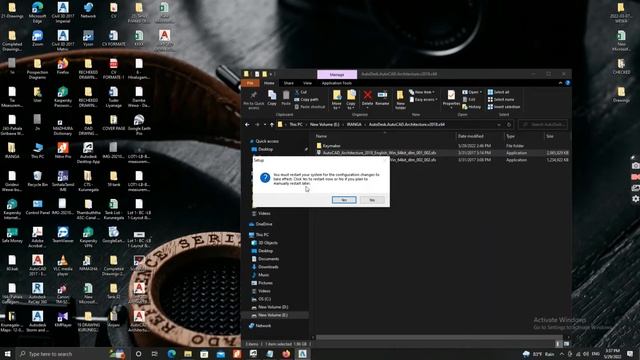The image size is (640, 360).
Task: Click the Zoom desktop shortcut
Action: [38, 39]
